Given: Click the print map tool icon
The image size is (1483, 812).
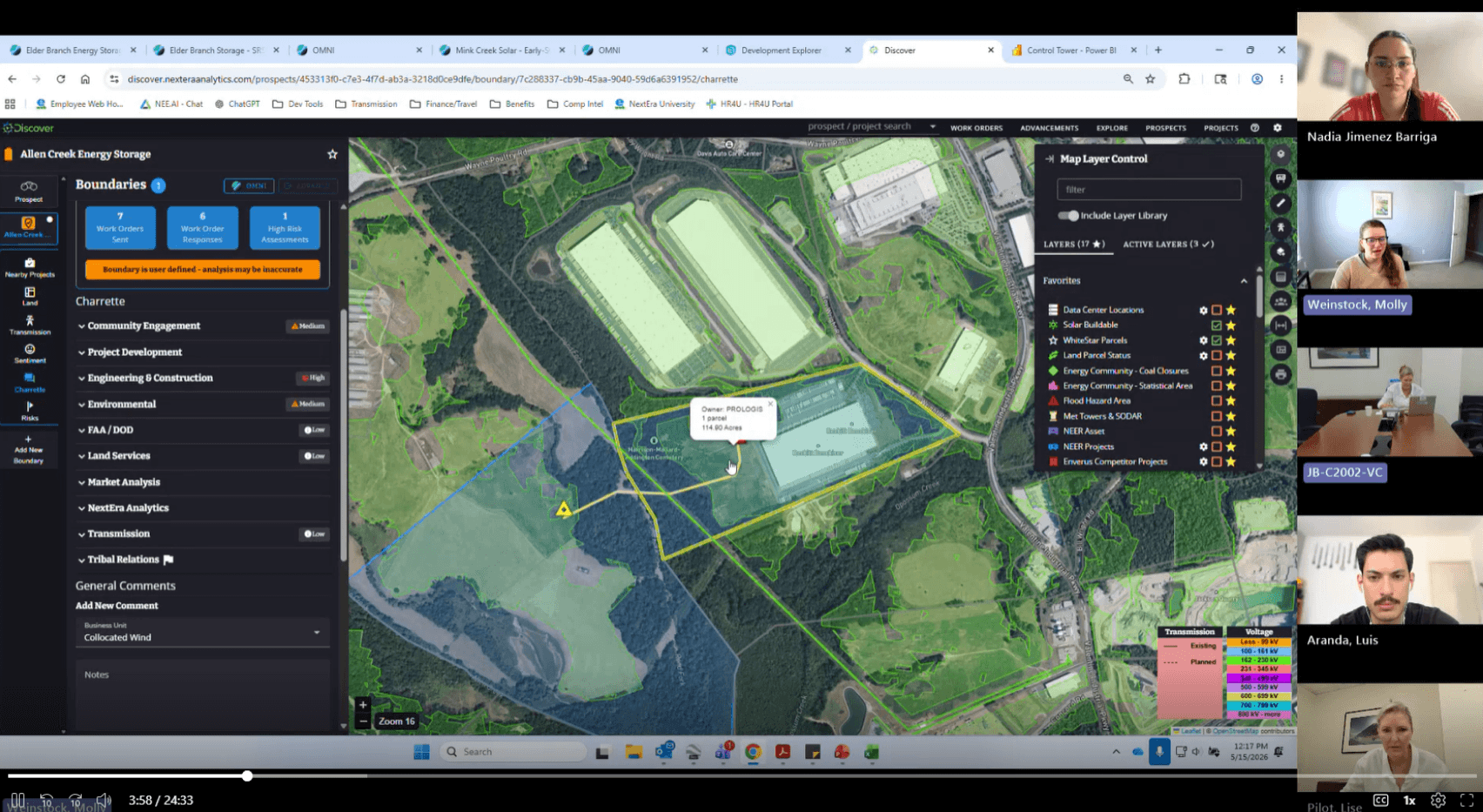Looking at the screenshot, I should point(1280,374).
